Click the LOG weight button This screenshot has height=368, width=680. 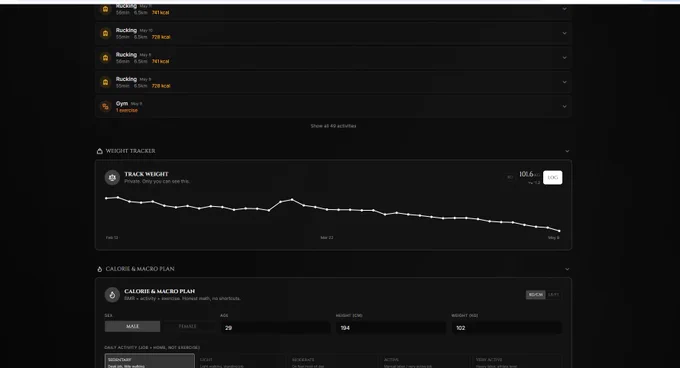[x=552, y=177]
